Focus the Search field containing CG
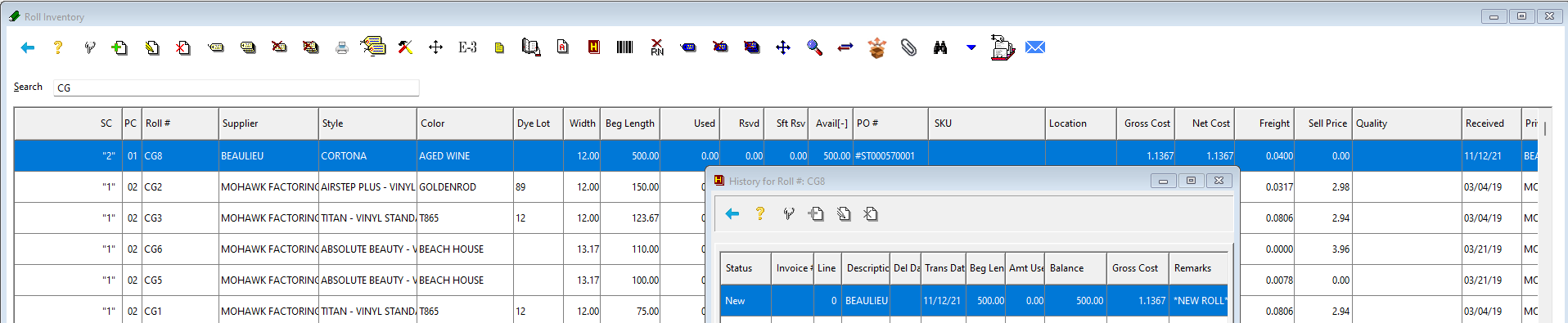This screenshot has height=323, width=1568. 237,87
